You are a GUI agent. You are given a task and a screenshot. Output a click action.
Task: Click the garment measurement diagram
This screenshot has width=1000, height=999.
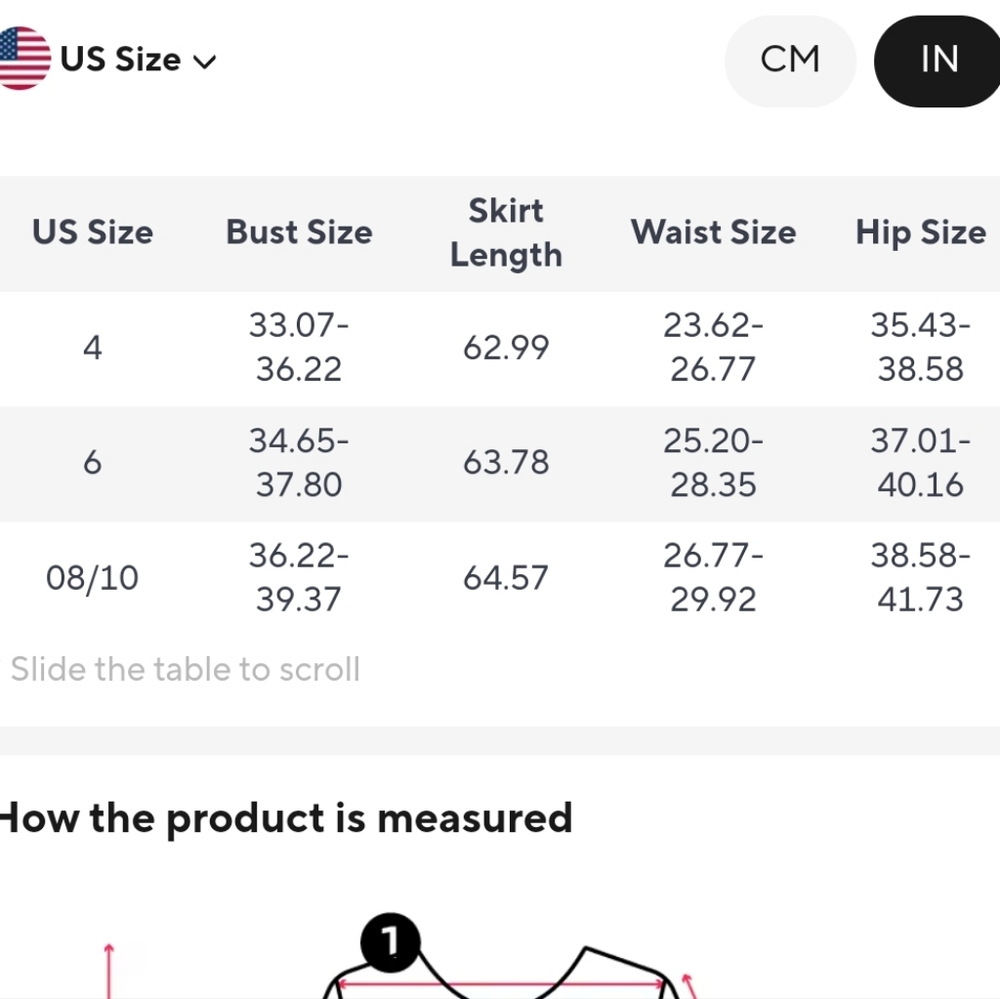[x=504, y=955]
